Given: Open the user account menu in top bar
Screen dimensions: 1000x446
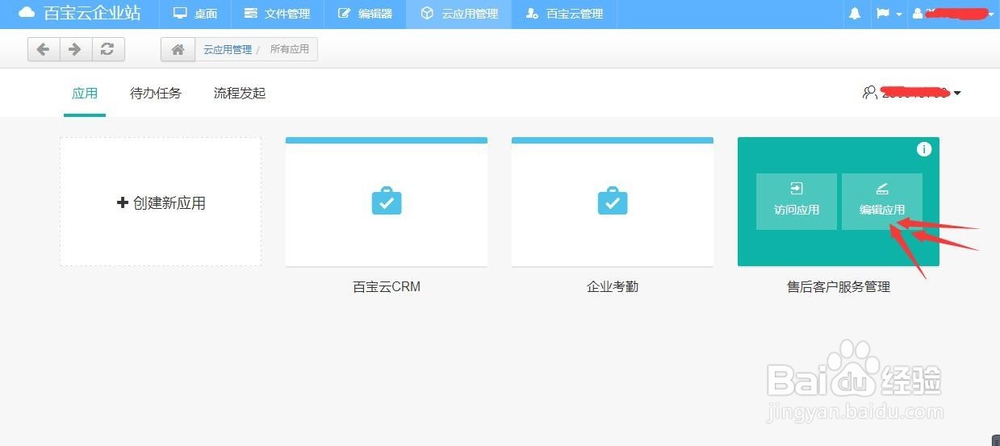Looking at the screenshot, I should [953, 13].
